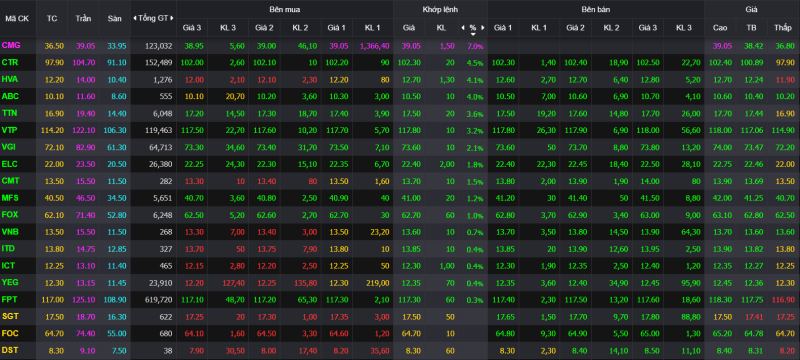The height and width of the screenshot is (360, 800).
Task: Click the sort indicator under % header
Action: point(473,34)
